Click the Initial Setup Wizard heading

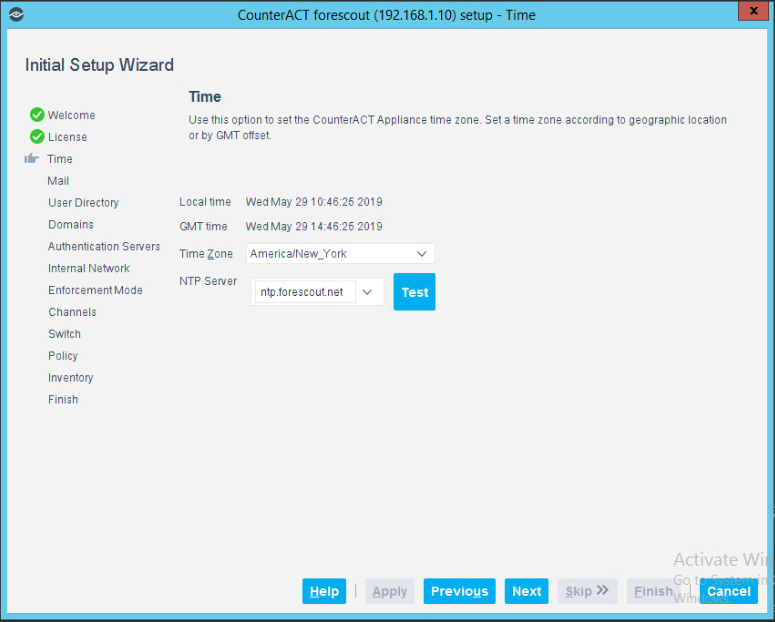pos(99,65)
